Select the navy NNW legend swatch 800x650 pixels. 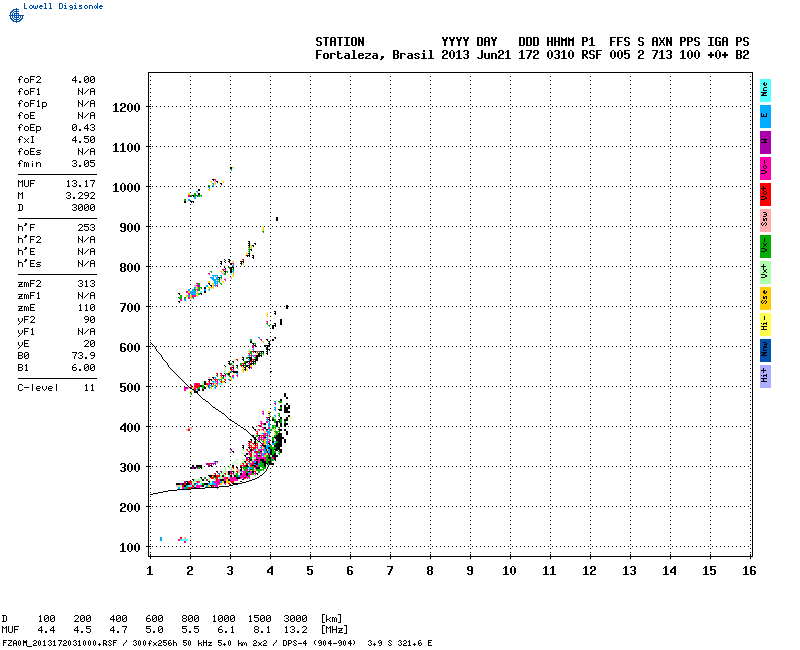(765, 351)
